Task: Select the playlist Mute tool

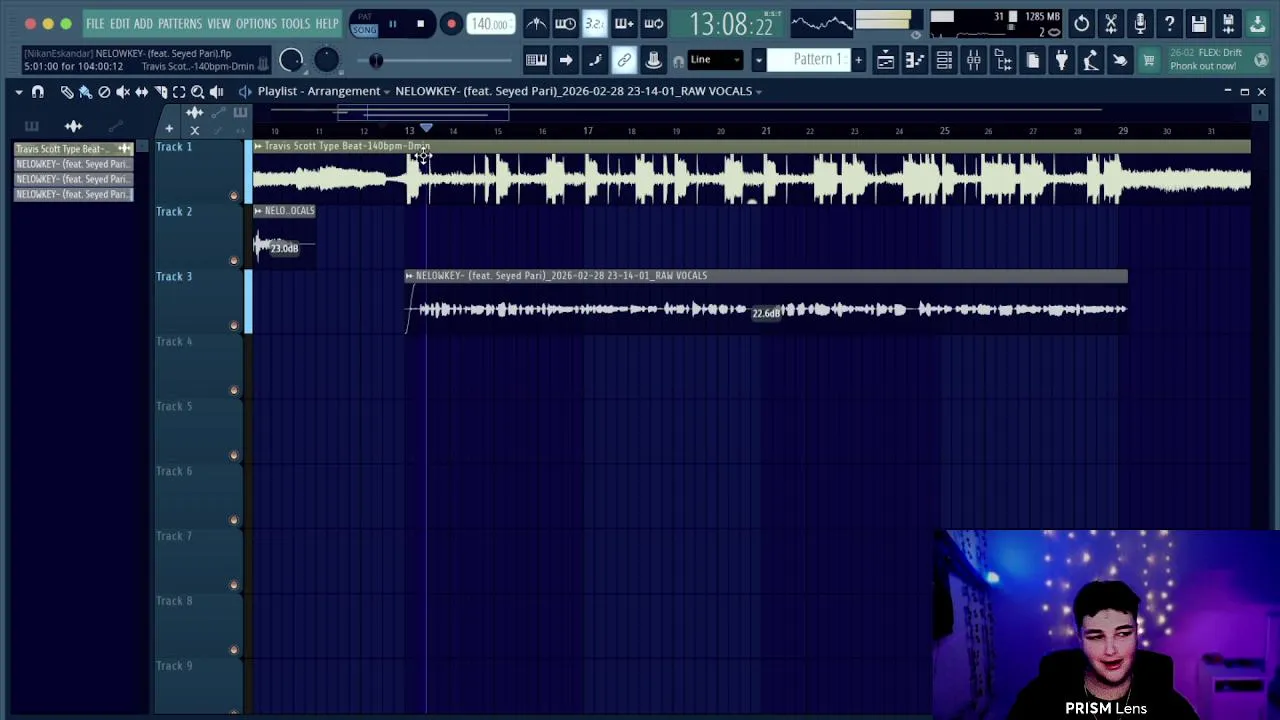Action: coord(123,92)
